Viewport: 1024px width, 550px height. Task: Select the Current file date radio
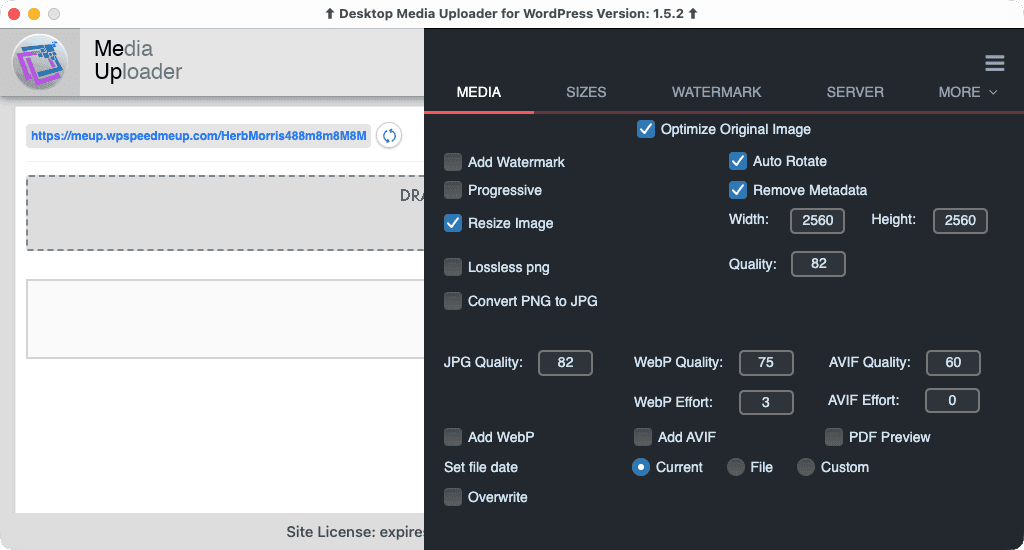coord(641,467)
